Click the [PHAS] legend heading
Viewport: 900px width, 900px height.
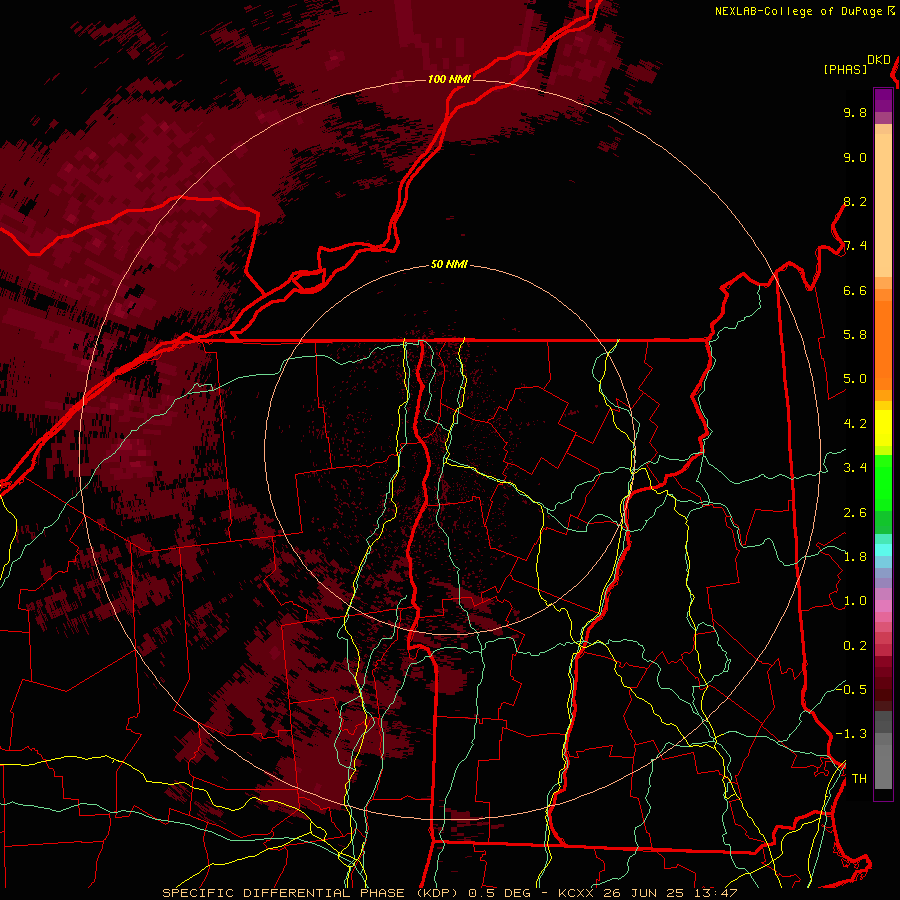[845, 69]
